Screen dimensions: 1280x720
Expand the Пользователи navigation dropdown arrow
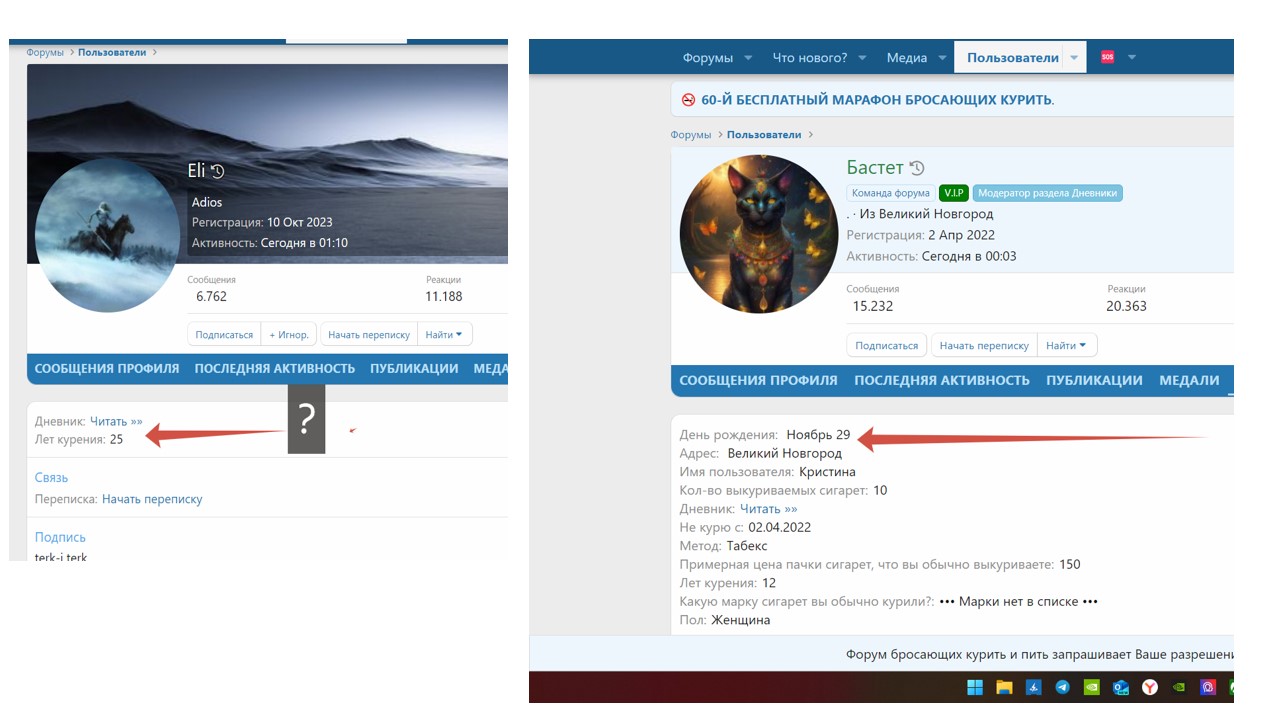pos(1074,58)
